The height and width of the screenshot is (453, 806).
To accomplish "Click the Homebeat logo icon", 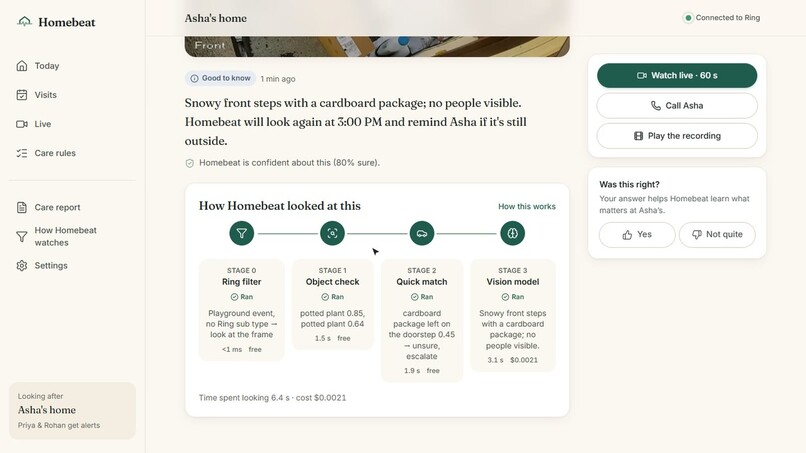I will pos(24,22).
